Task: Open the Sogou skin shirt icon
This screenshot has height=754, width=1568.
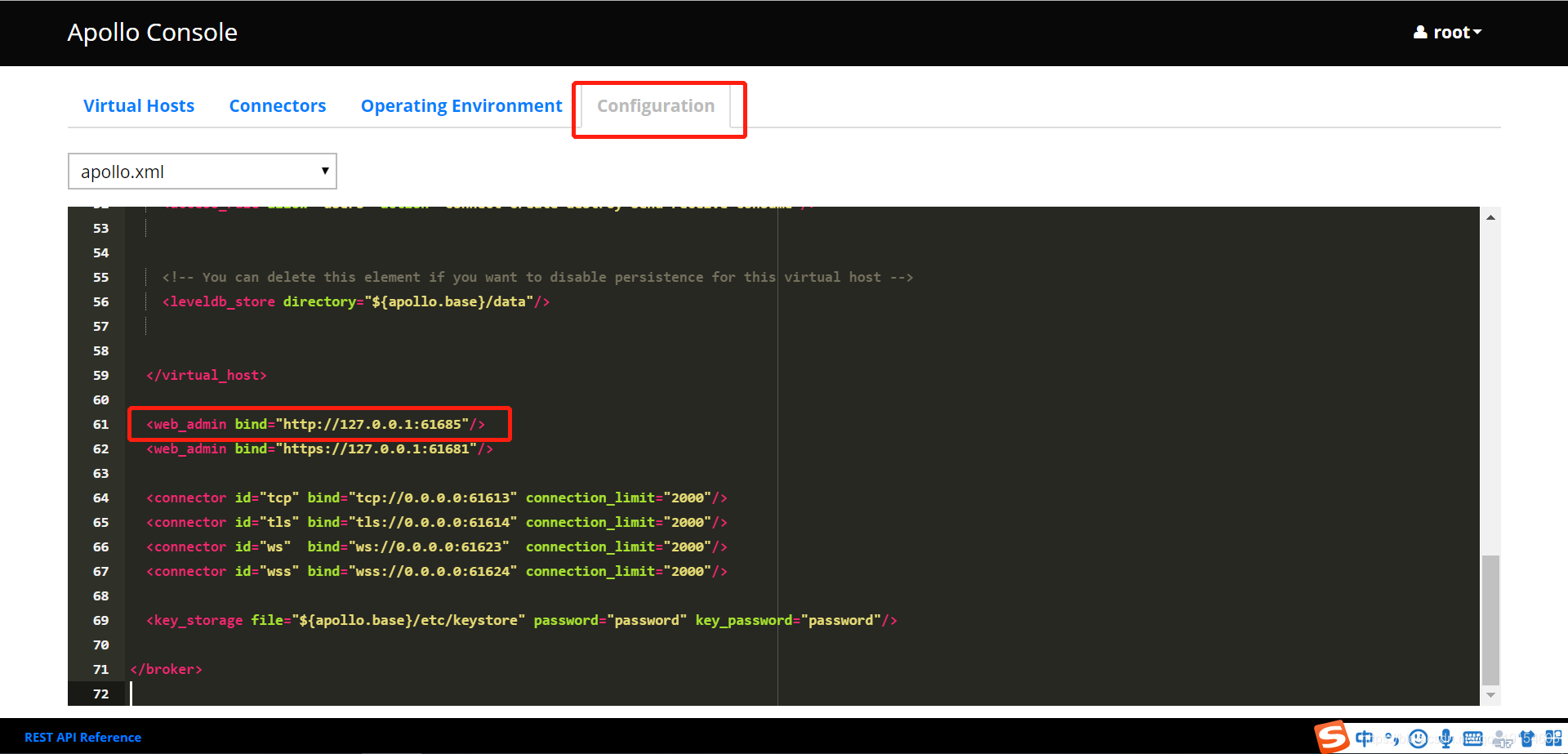Action: 1527,738
